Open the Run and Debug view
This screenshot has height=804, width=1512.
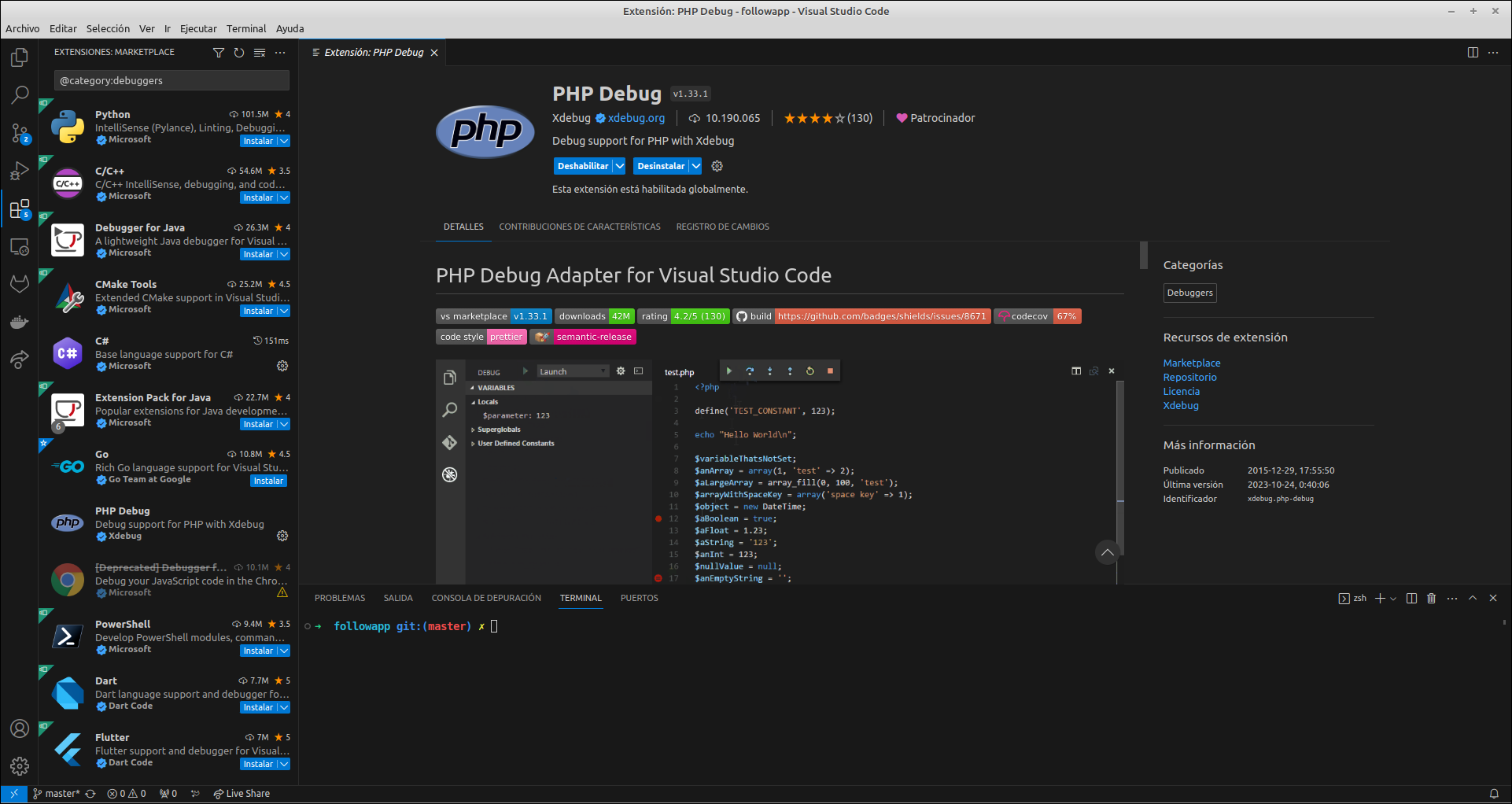pyautogui.click(x=19, y=171)
